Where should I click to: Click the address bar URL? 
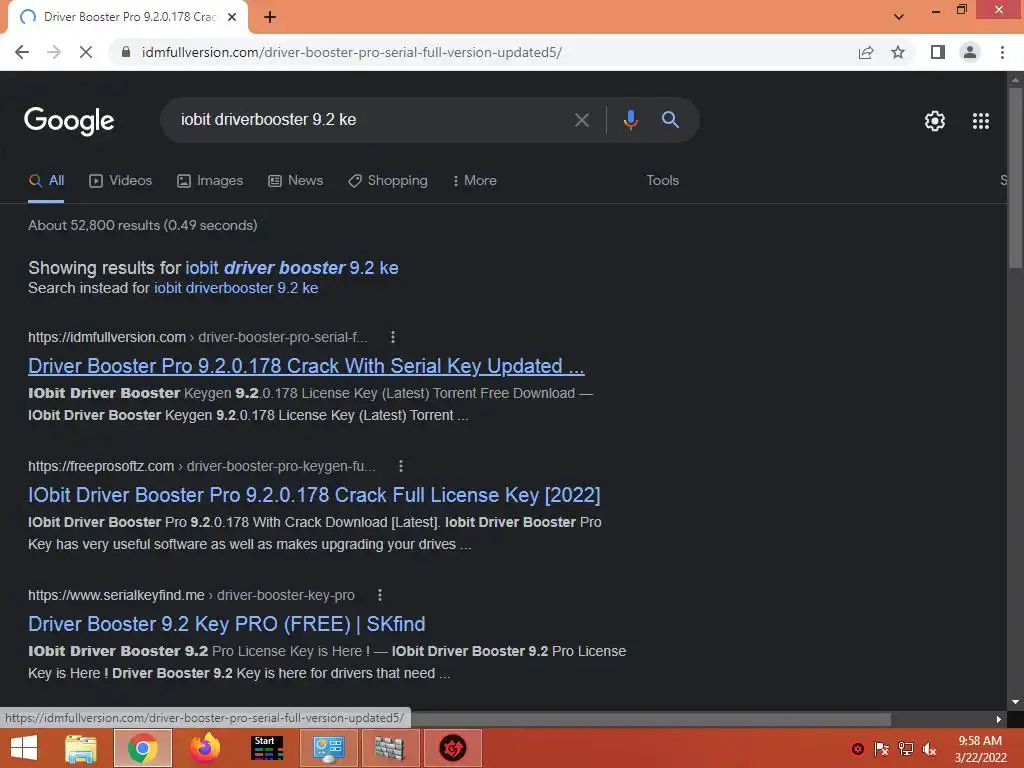[x=351, y=52]
